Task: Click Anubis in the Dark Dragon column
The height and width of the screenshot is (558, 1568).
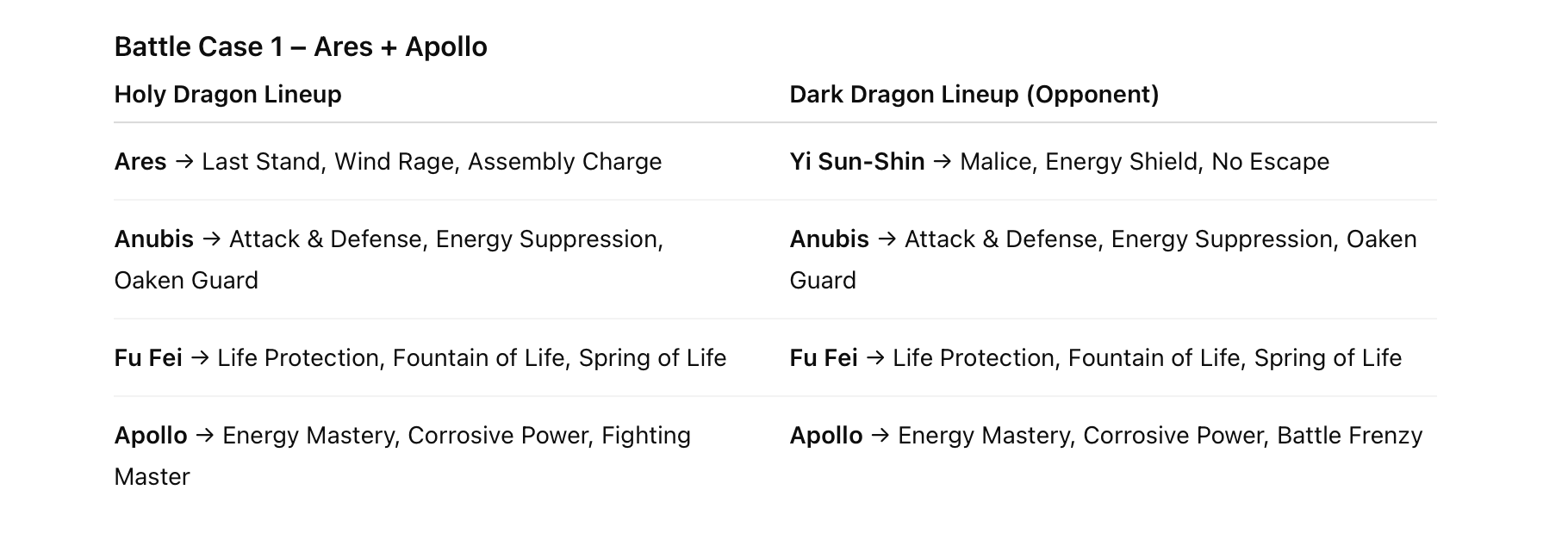Action: 829,239
